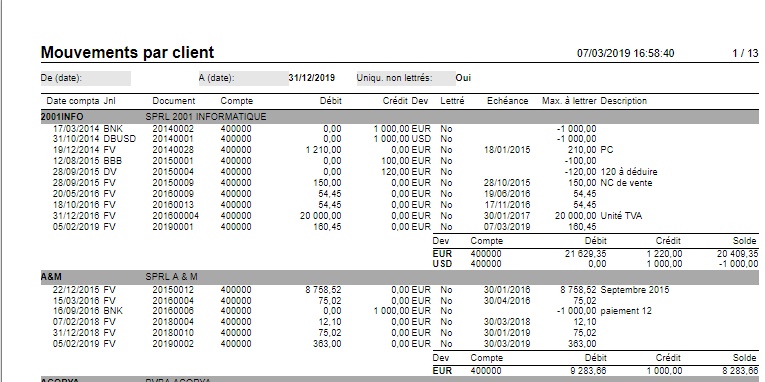Click the USD summary row with solde -1 000,00
The height and width of the screenshot is (382, 765).
[596, 264]
